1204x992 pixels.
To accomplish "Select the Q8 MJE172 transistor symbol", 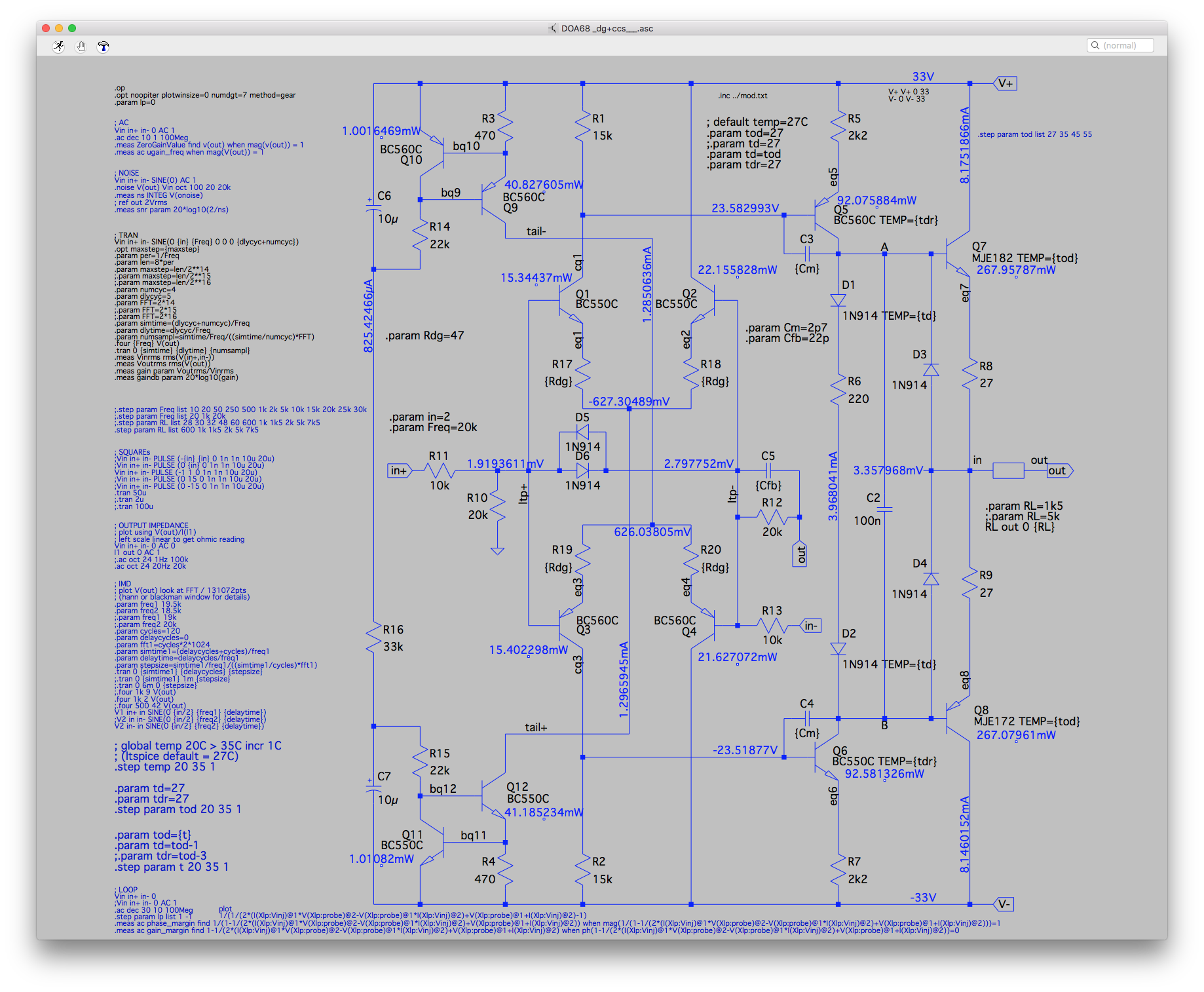I will coord(958,718).
